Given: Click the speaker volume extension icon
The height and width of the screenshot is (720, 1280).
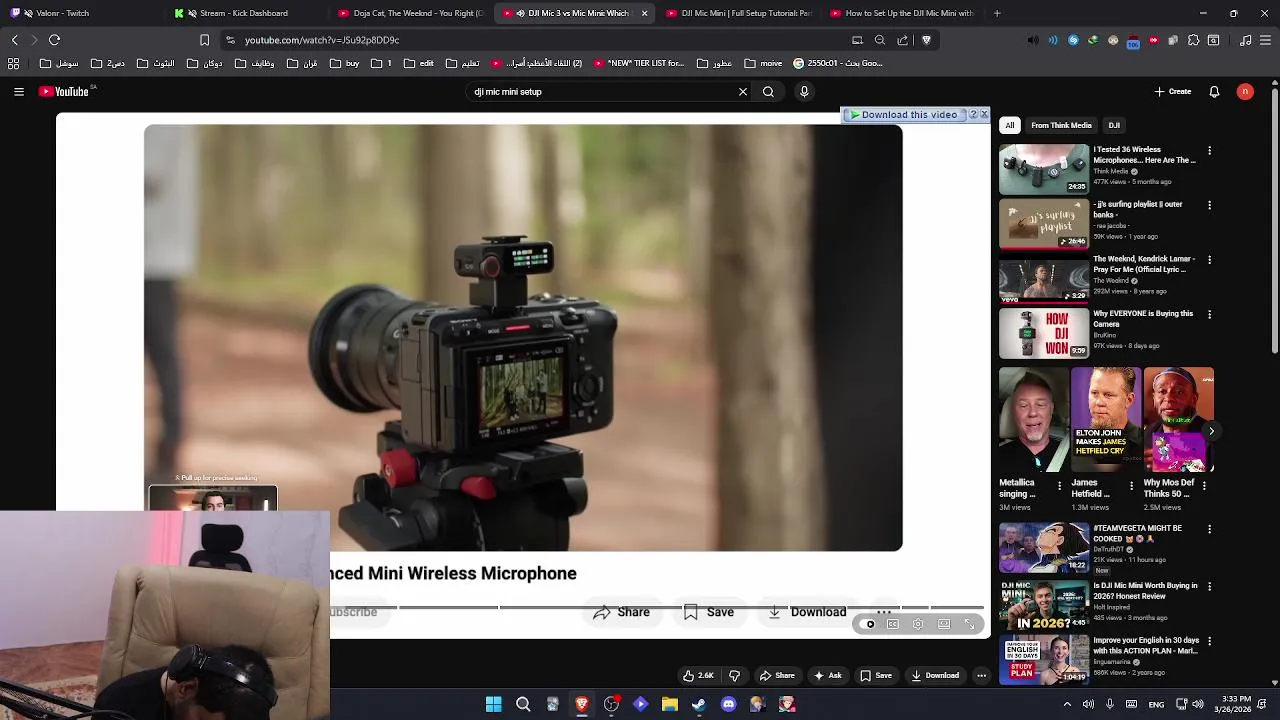Looking at the screenshot, I should [1033, 40].
